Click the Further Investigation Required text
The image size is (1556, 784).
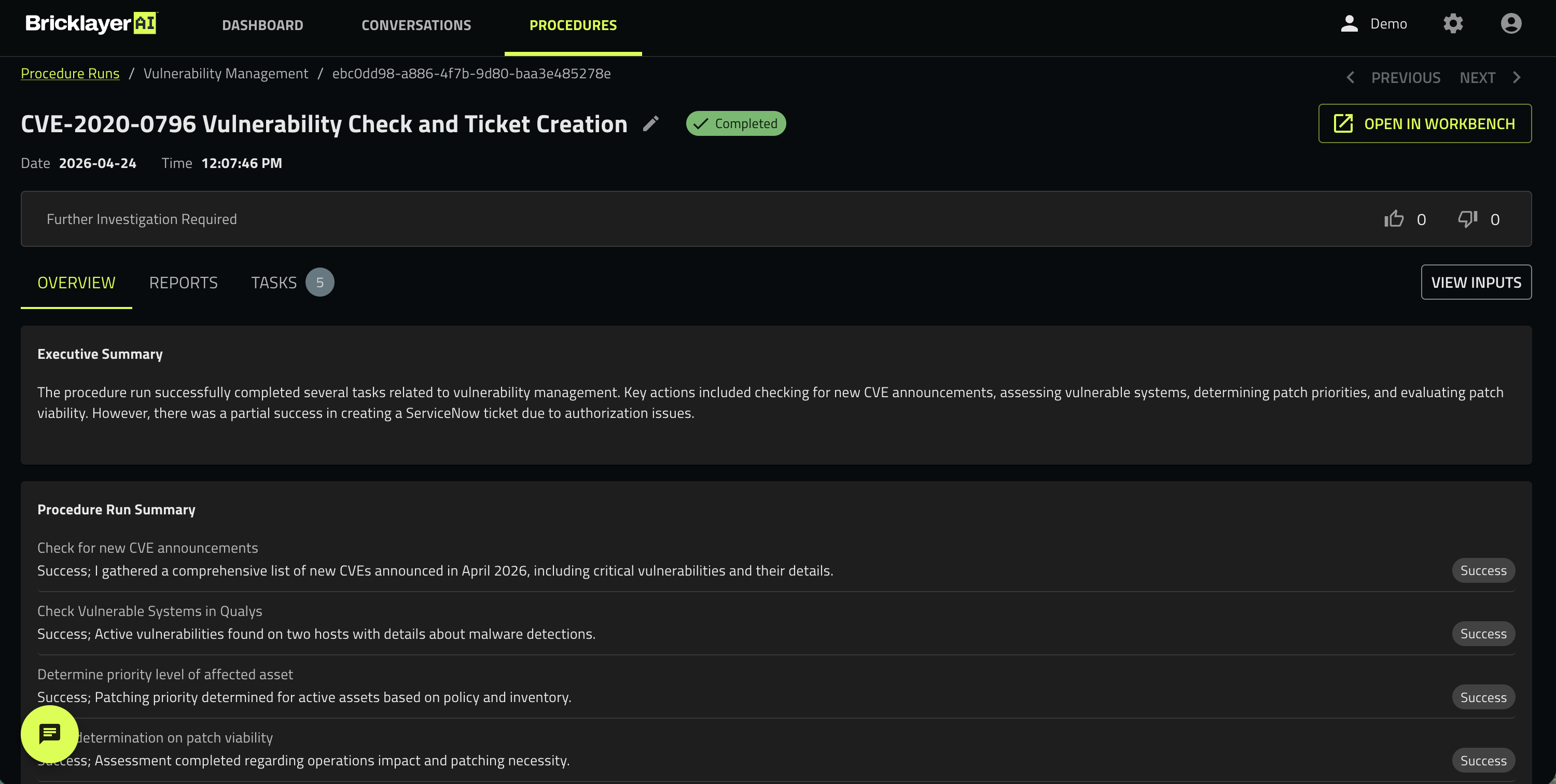pyautogui.click(x=142, y=219)
